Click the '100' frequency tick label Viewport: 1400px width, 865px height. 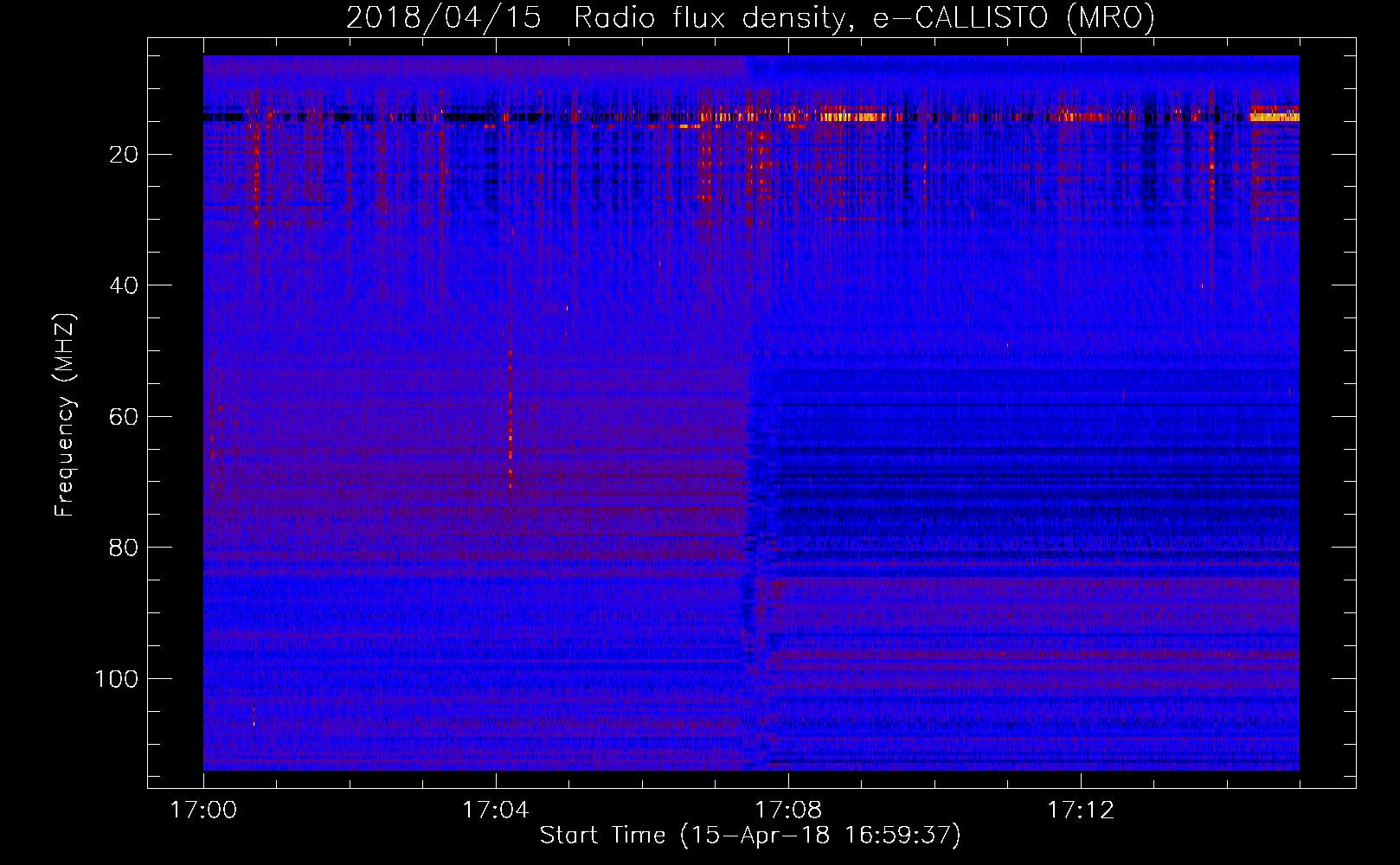(117, 679)
